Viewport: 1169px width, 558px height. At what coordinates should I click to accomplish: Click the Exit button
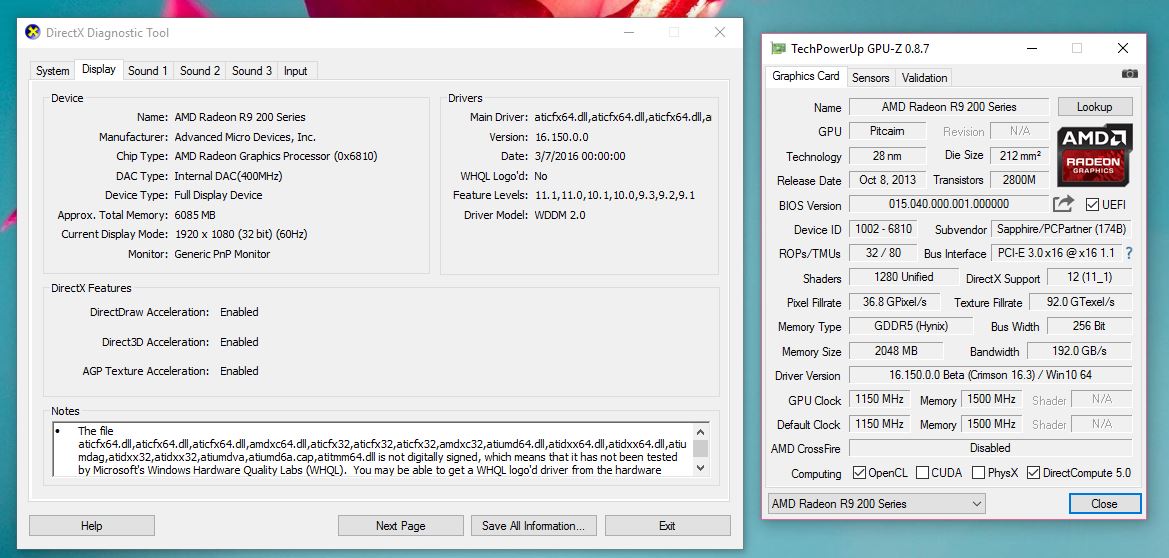667,526
